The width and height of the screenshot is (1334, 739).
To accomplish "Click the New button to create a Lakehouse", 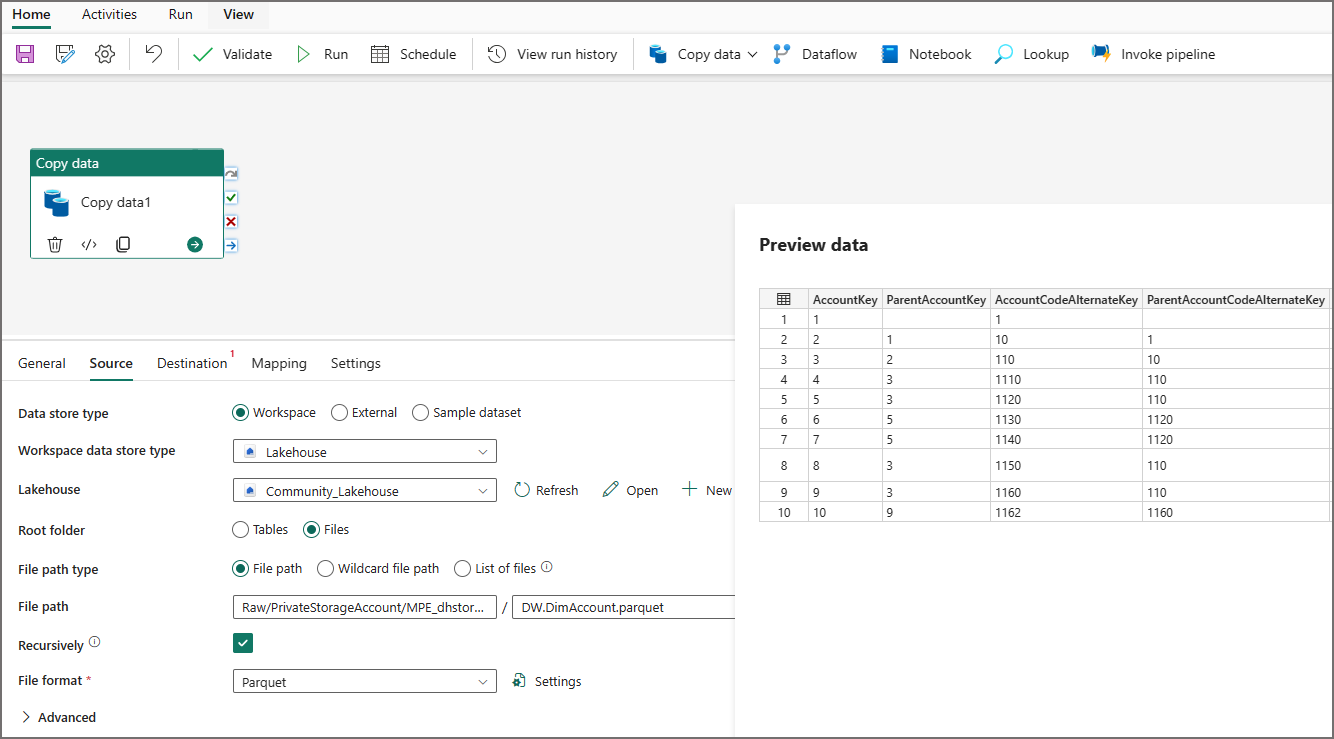I will point(706,490).
